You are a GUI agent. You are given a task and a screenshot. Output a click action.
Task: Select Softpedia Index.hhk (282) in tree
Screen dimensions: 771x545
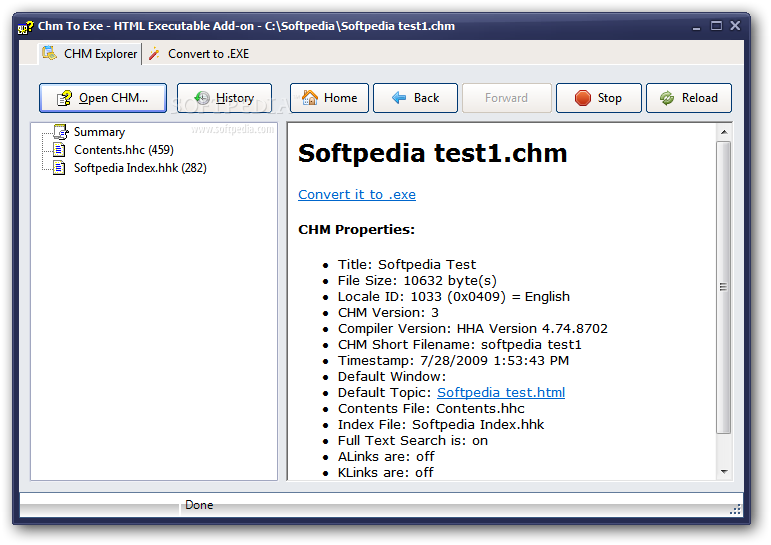[x=140, y=168]
